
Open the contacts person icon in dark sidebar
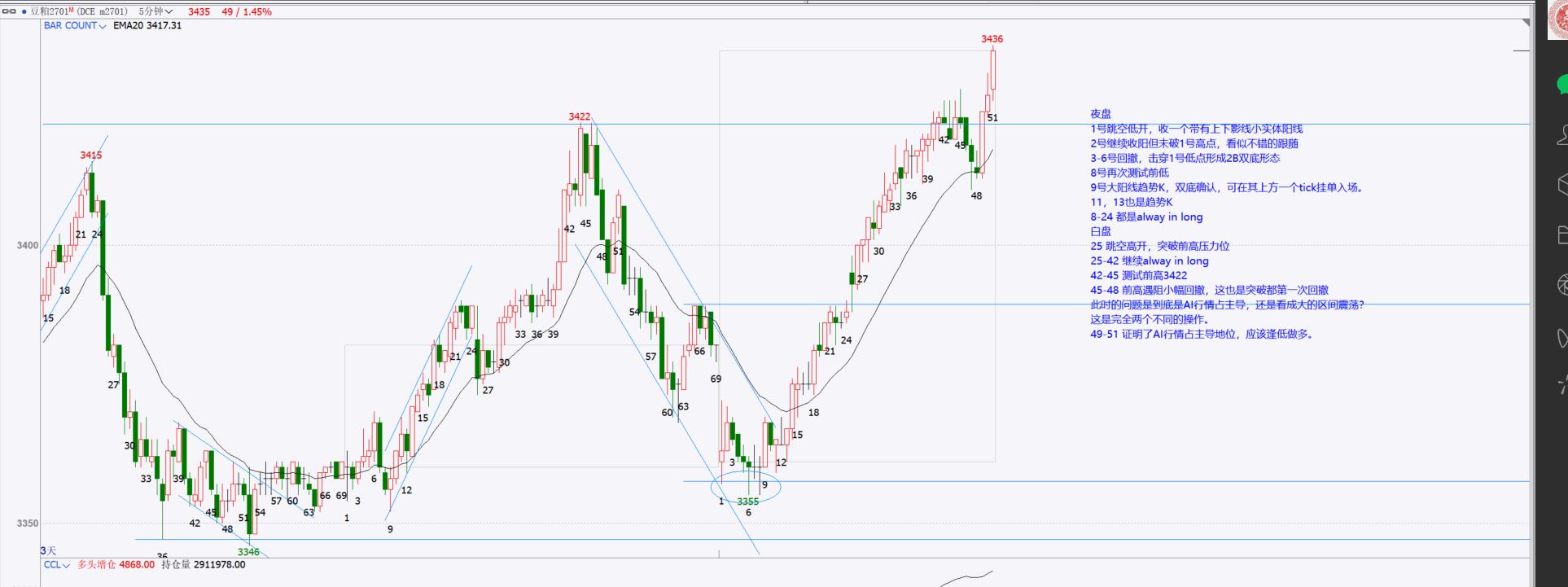[1562, 135]
